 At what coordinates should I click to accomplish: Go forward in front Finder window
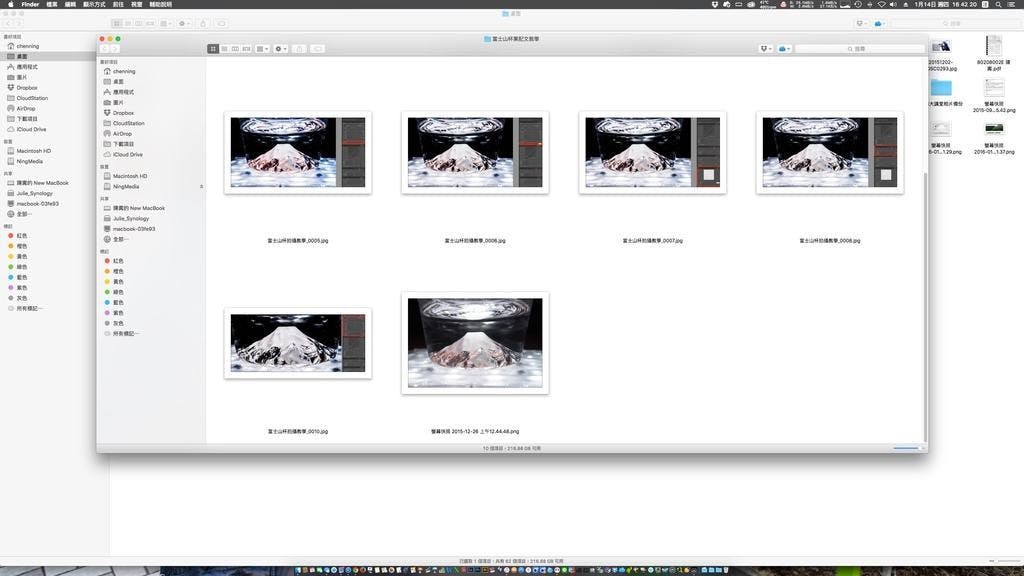click(114, 49)
